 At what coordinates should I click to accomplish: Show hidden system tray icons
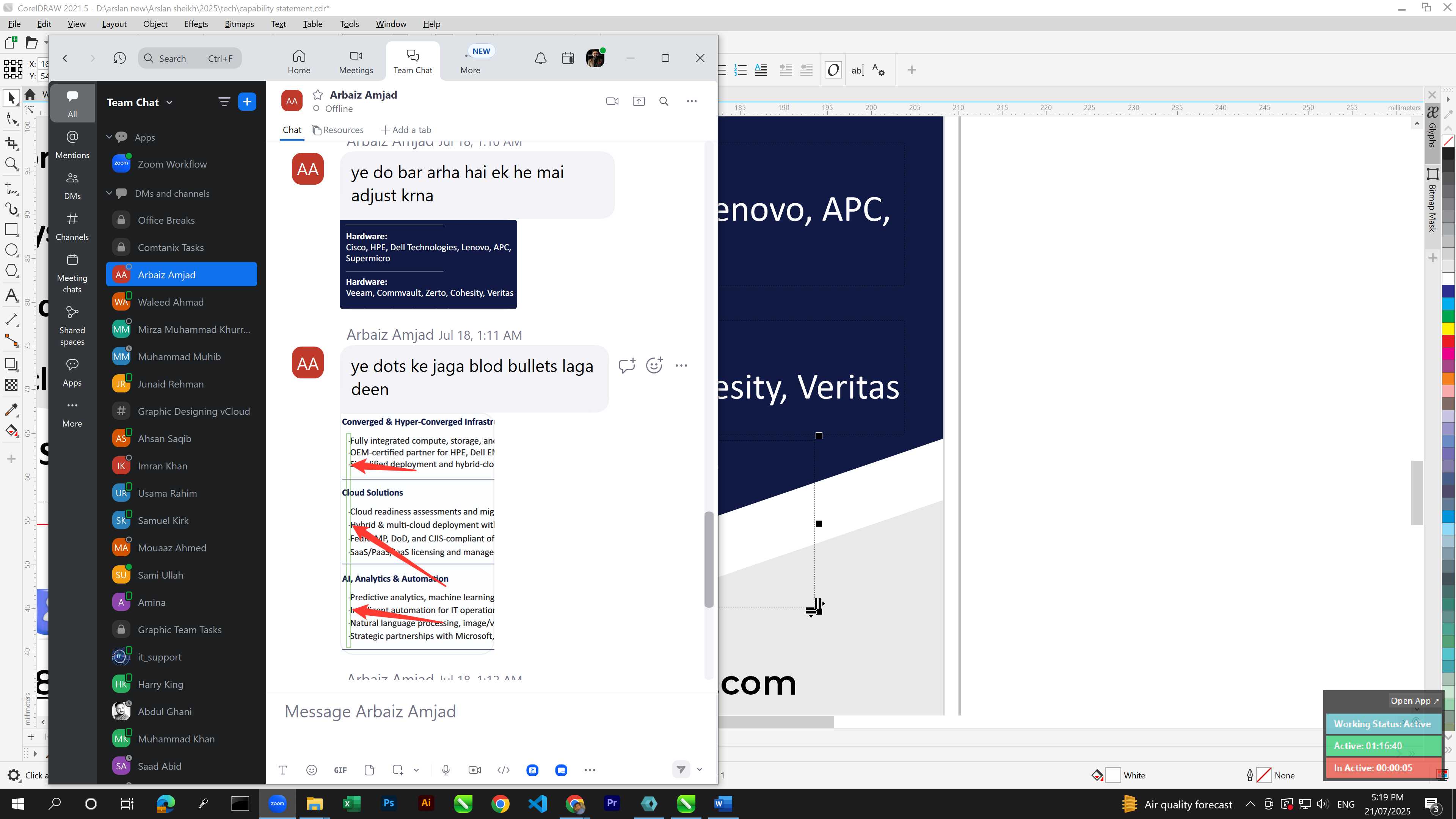click(x=1250, y=804)
